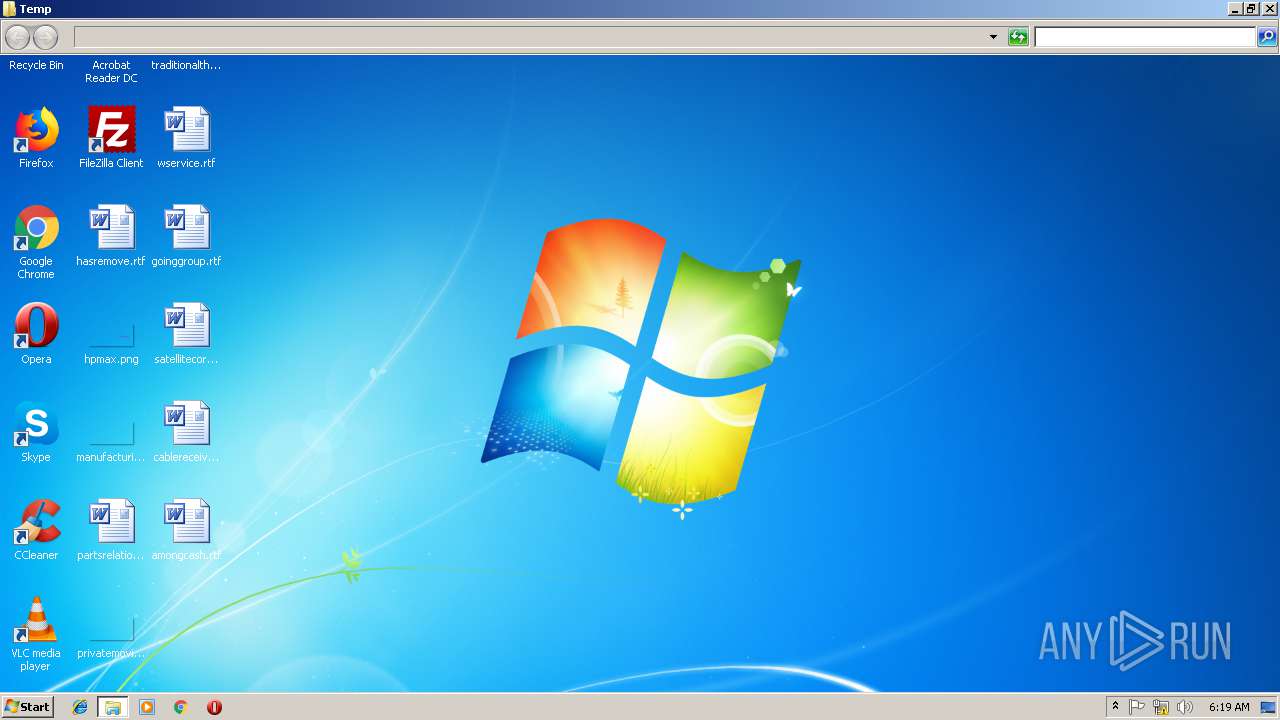Open the Start menu
The width and height of the screenshot is (1280, 720).
(27, 707)
